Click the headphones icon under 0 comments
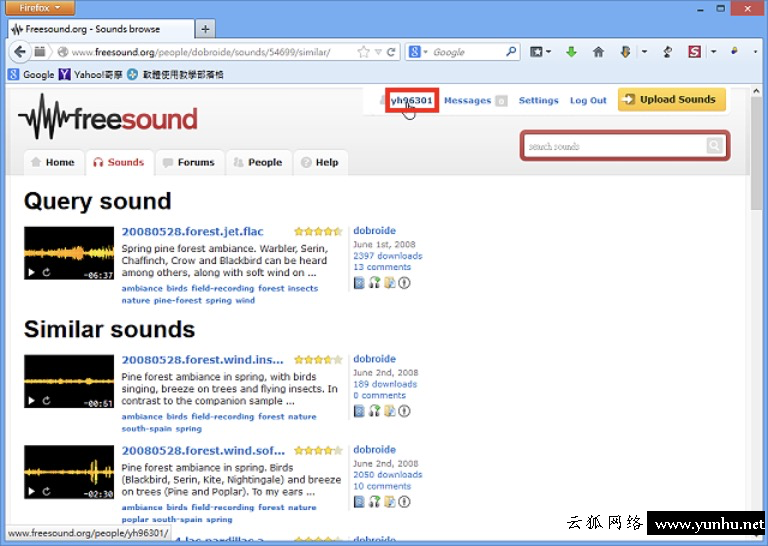The width and height of the screenshot is (768, 546). pos(375,411)
